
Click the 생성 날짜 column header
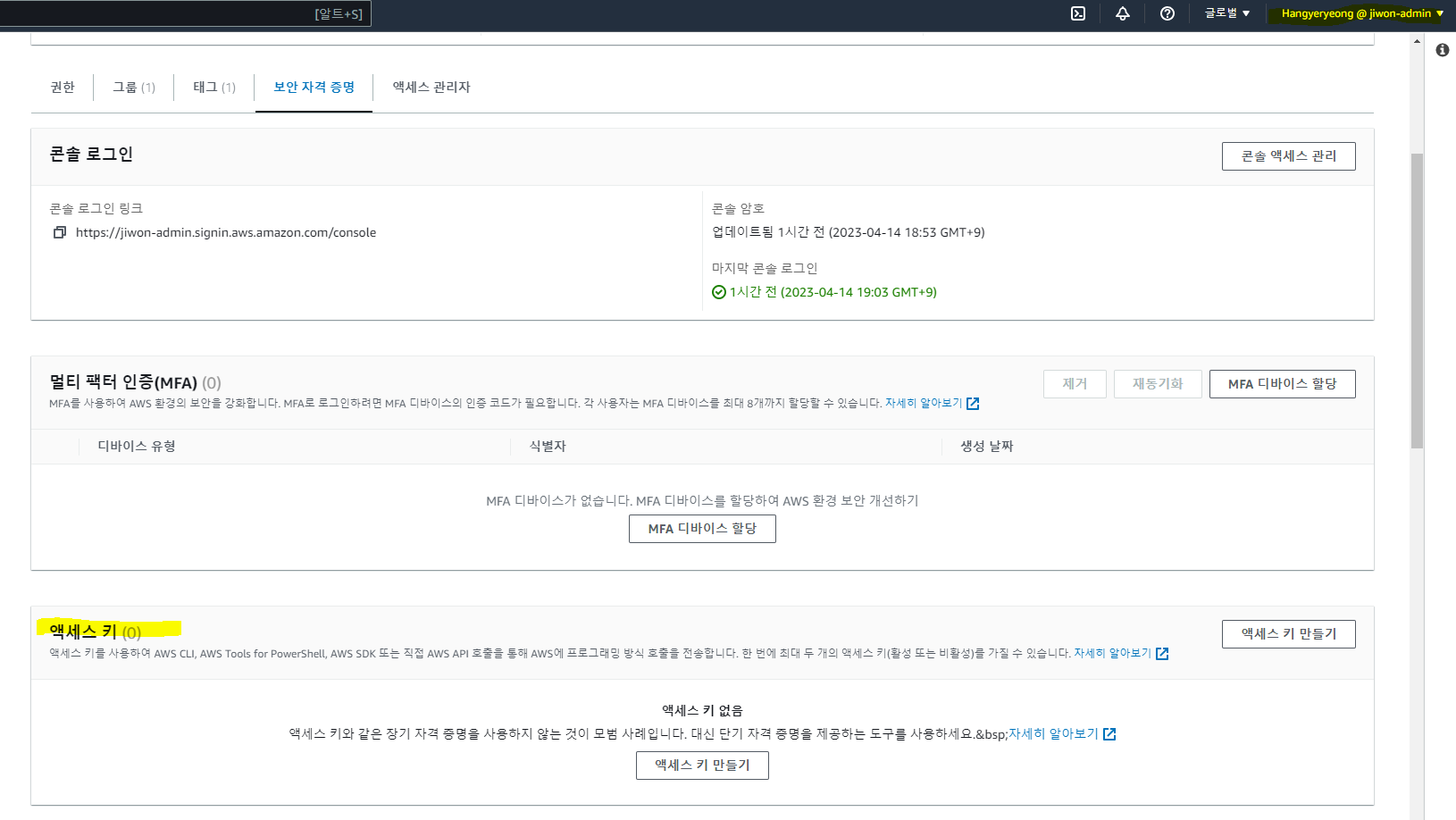pyautogui.click(x=987, y=447)
